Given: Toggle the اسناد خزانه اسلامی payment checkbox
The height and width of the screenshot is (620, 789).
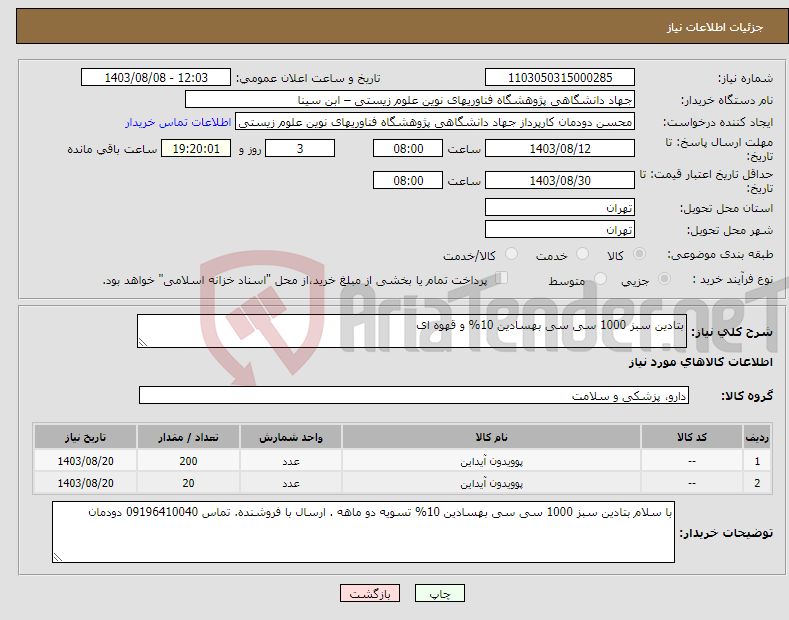Looking at the screenshot, I should (502, 278).
